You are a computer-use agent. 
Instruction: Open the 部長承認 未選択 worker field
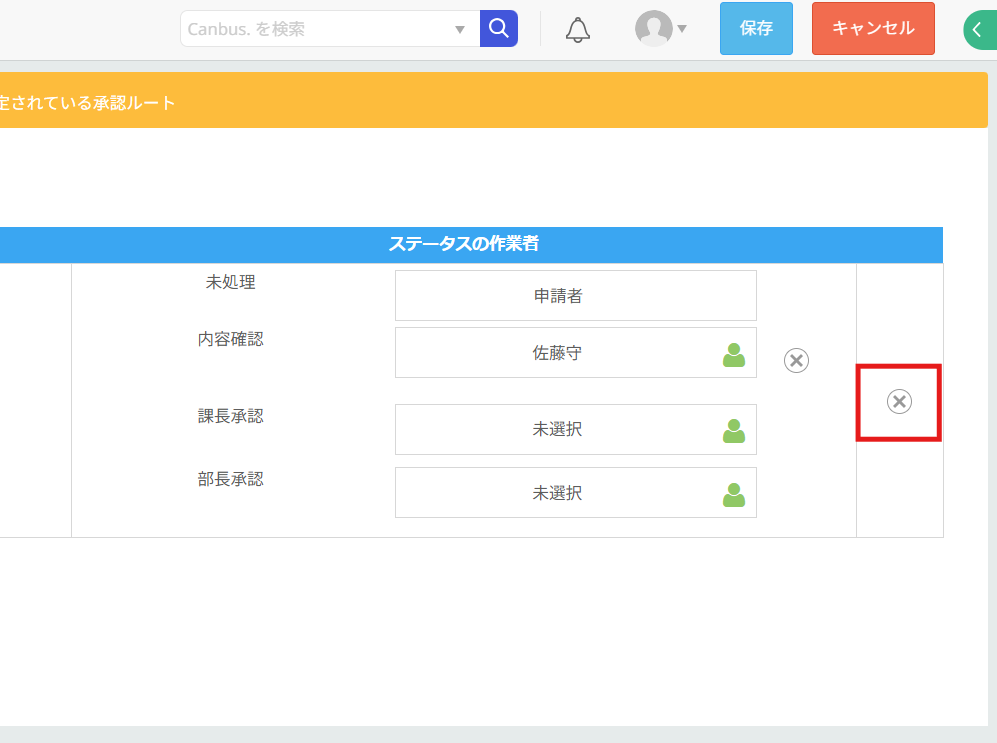[x=557, y=493]
